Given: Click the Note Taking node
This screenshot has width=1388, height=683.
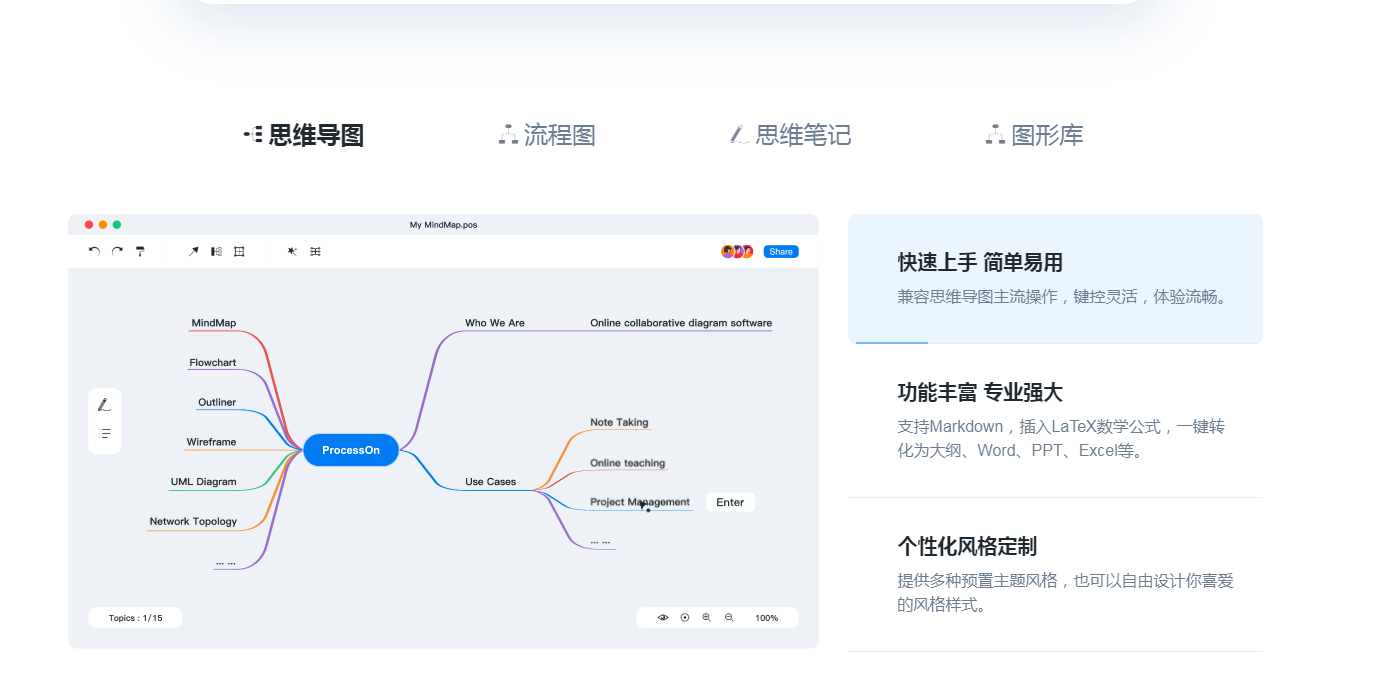Looking at the screenshot, I should pyautogui.click(x=619, y=422).
